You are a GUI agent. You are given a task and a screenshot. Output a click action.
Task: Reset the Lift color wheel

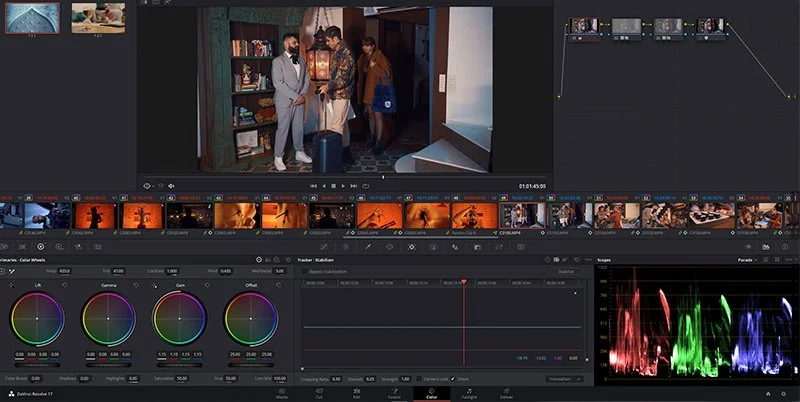tap(64, 285)
